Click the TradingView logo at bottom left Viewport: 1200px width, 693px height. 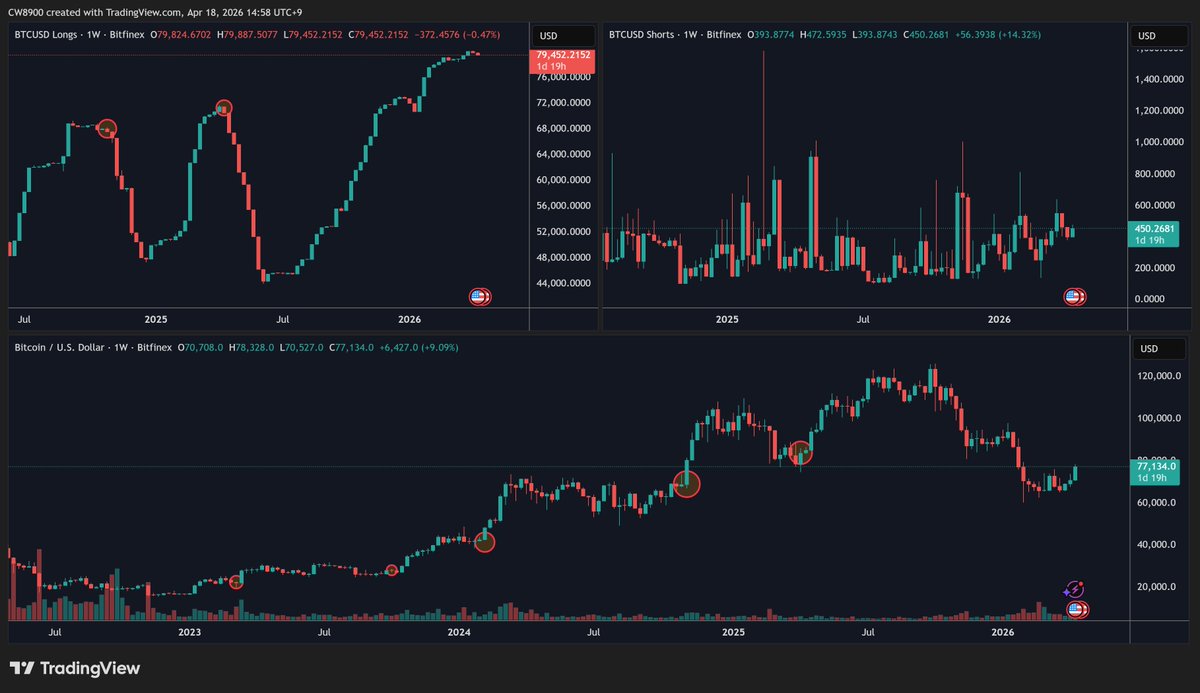click(x=75, y=668)
